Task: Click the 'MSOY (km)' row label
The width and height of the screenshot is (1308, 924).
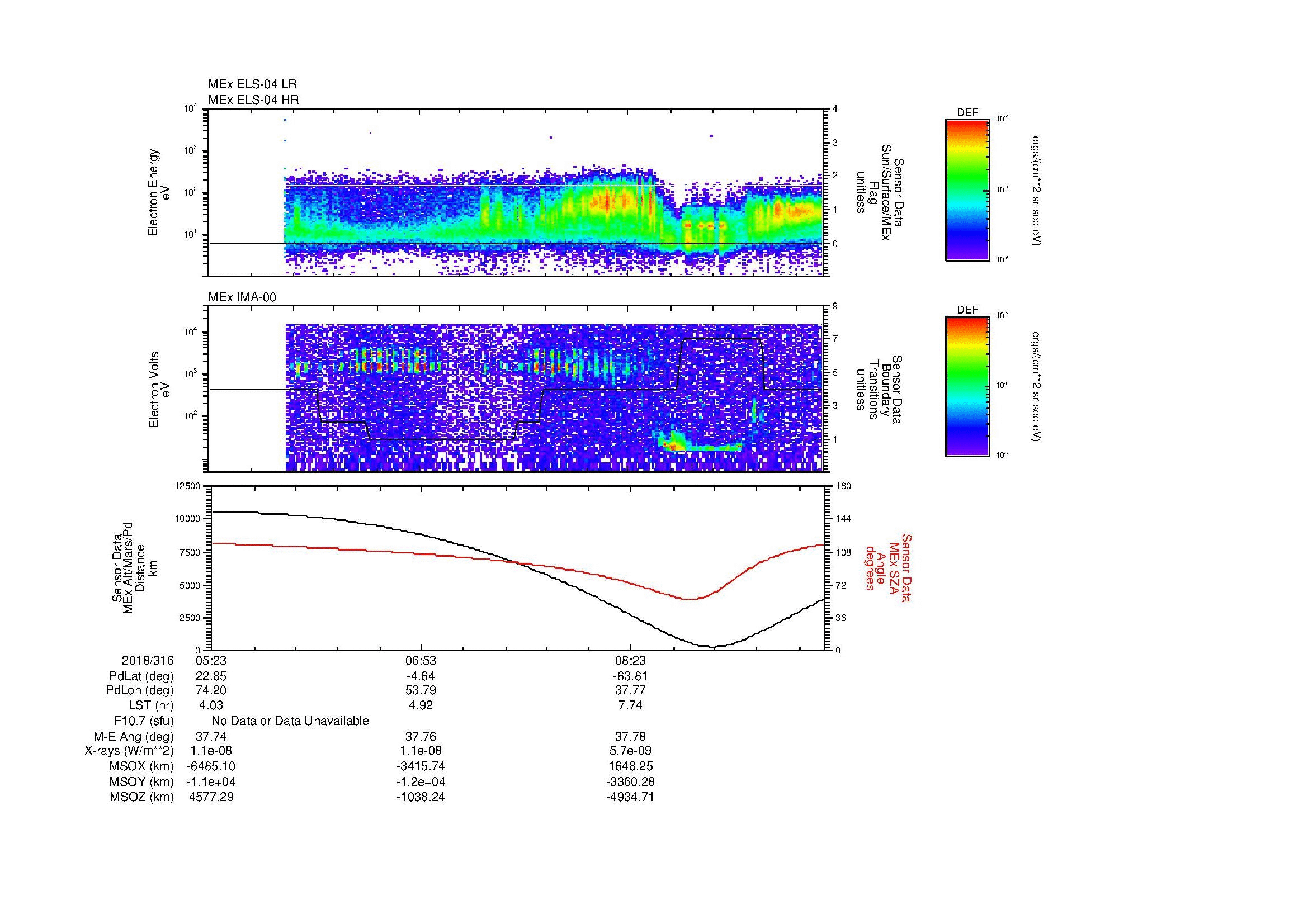Action: click(142, 782)
